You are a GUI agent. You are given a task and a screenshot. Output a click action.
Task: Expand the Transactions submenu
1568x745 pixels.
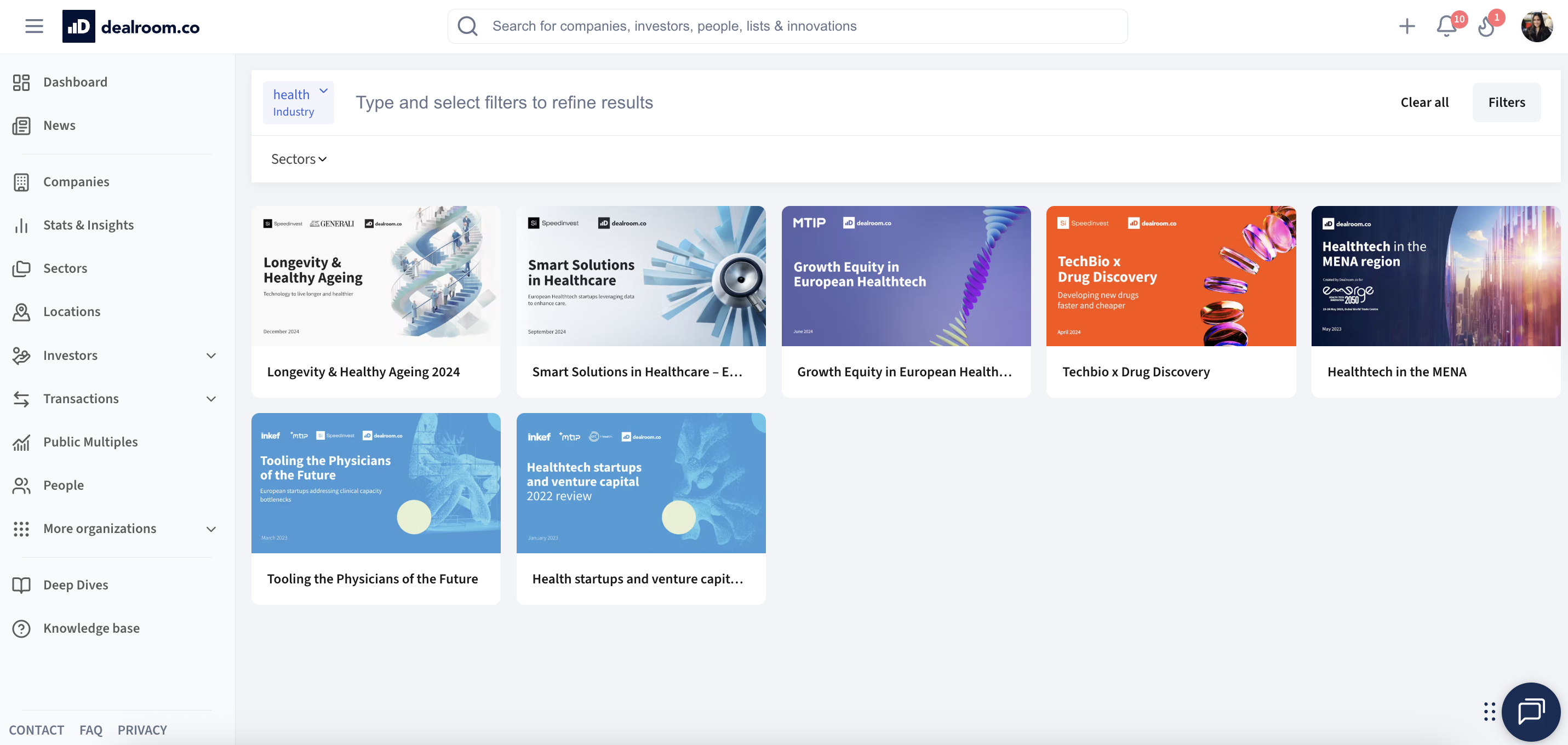210,399
